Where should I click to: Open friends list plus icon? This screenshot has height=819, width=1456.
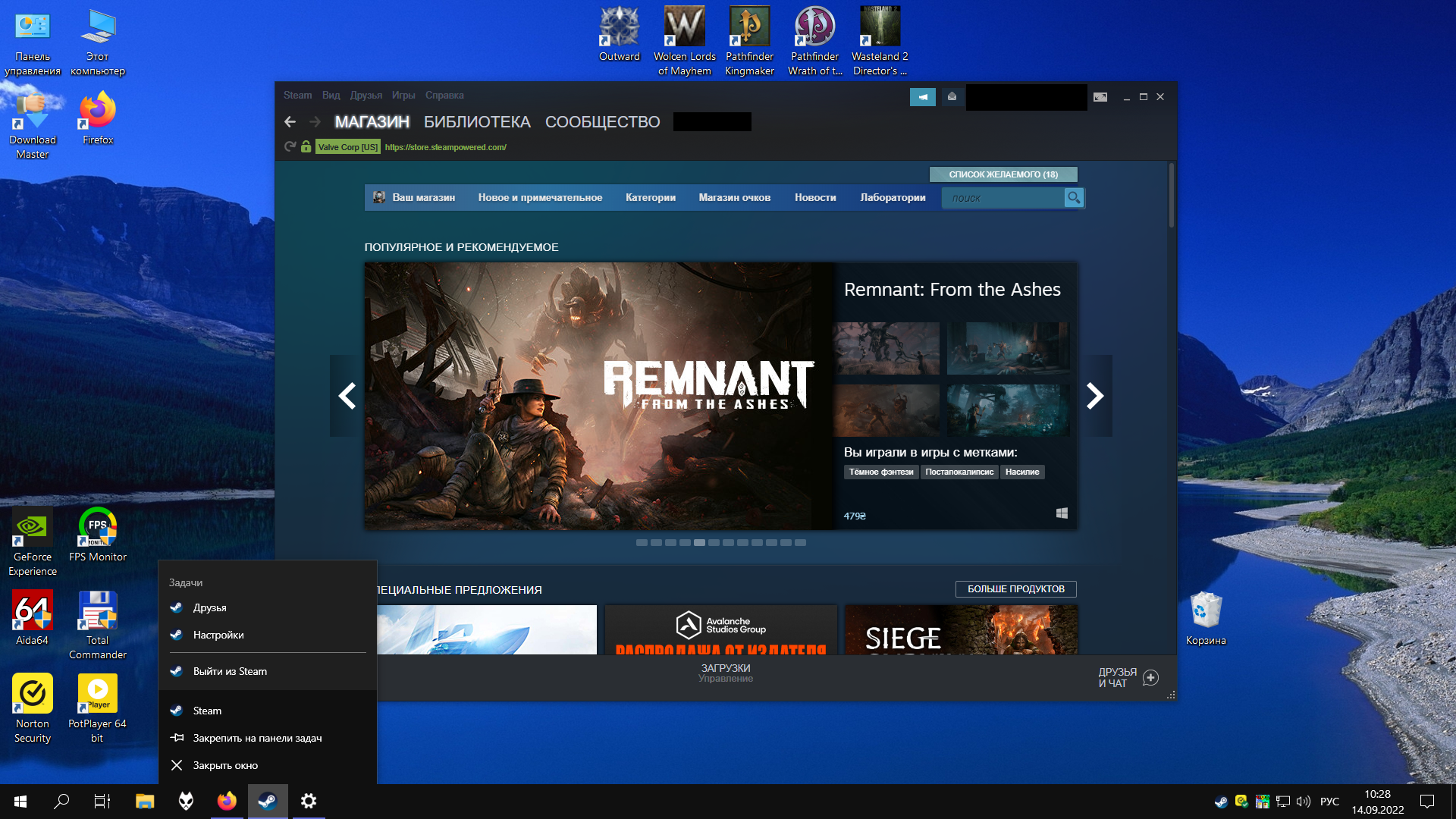pyautogui.click(x=1150, y=678)
